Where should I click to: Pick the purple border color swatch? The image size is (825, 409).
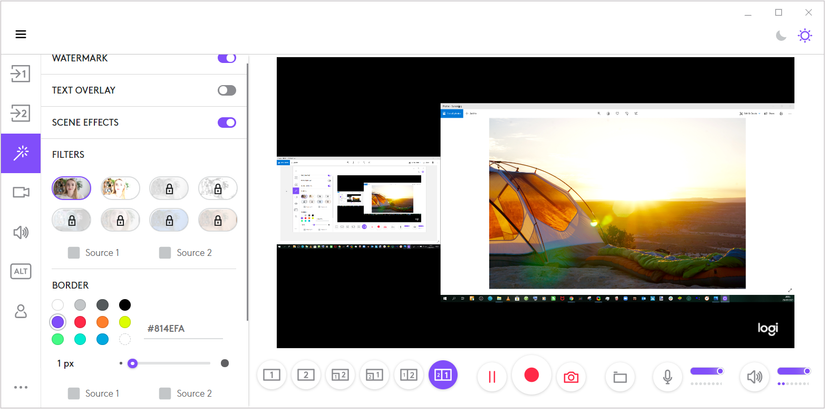tap(57, 322)
